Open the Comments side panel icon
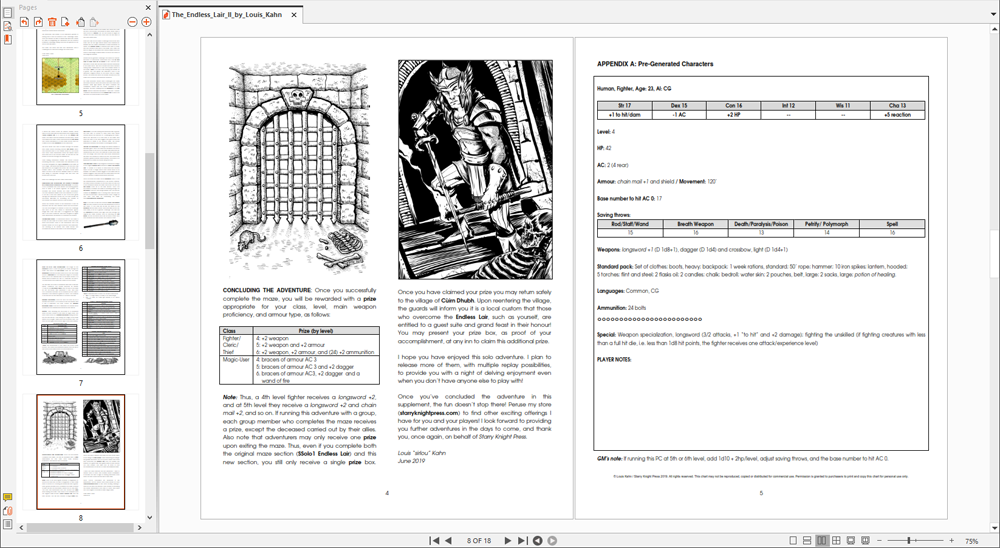 [8, 497]
